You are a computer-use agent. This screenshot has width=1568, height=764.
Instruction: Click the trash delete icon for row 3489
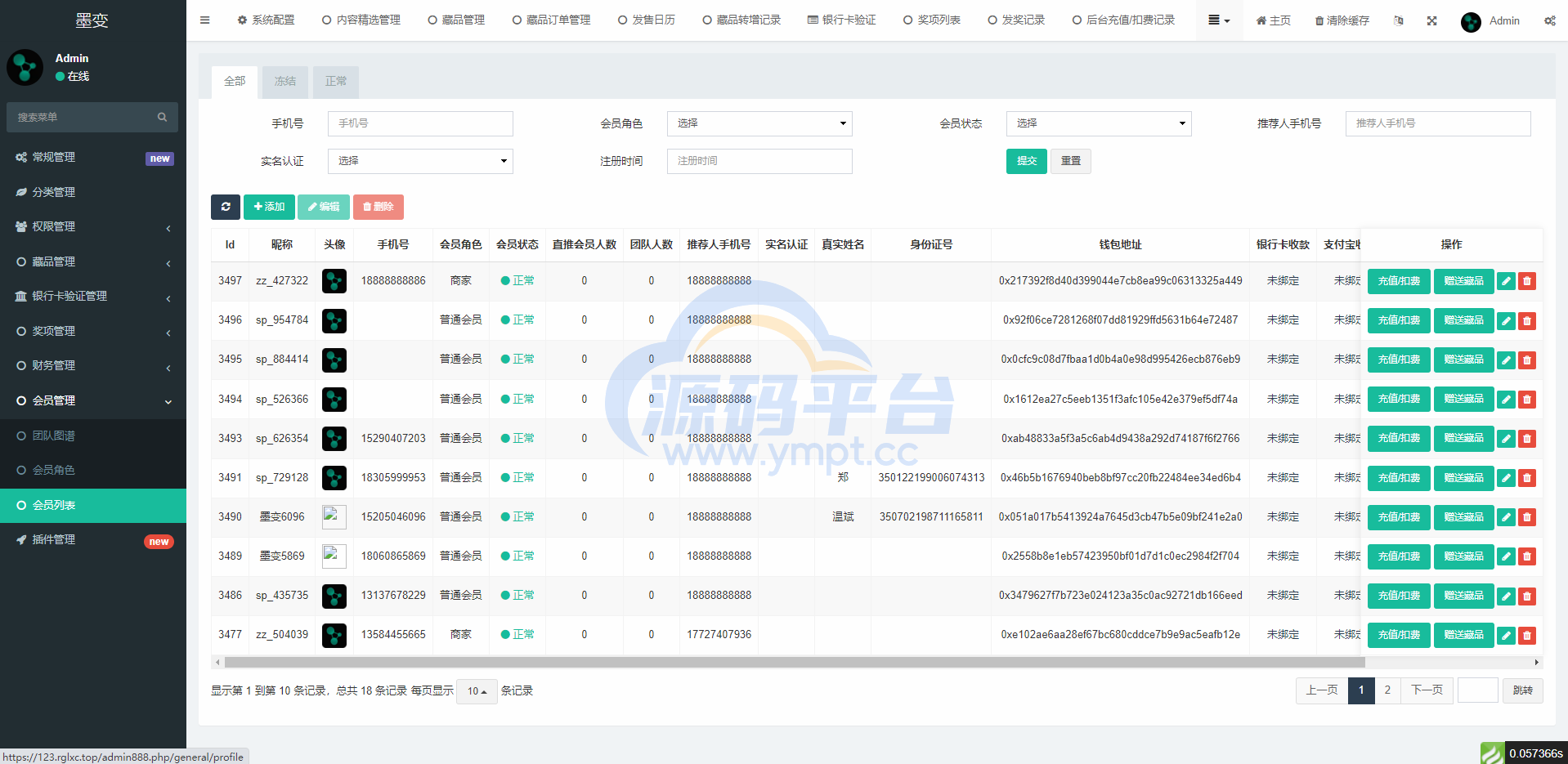tap(1526, 556)
